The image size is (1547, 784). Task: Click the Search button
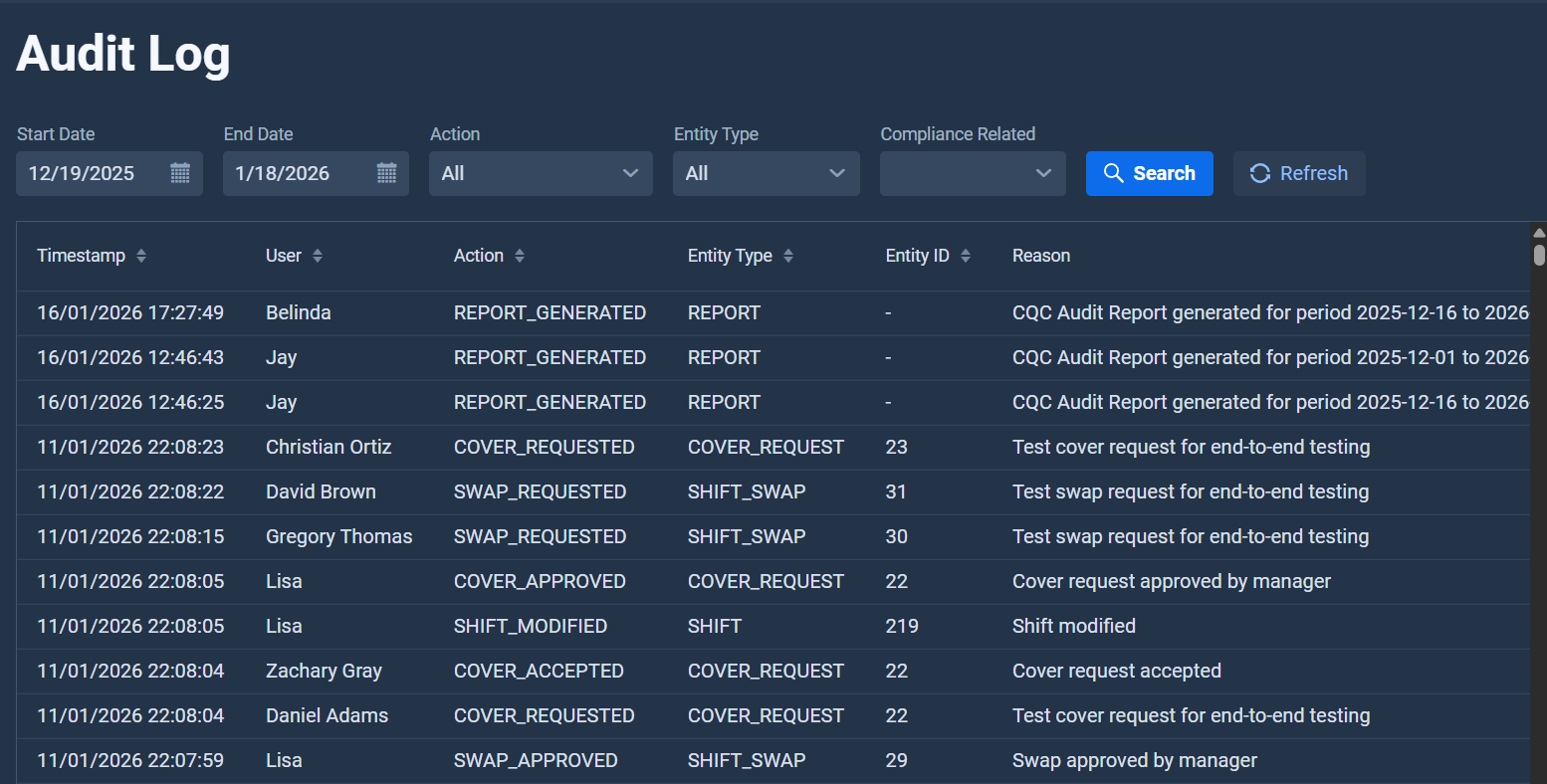click(x=1150, y=173)
